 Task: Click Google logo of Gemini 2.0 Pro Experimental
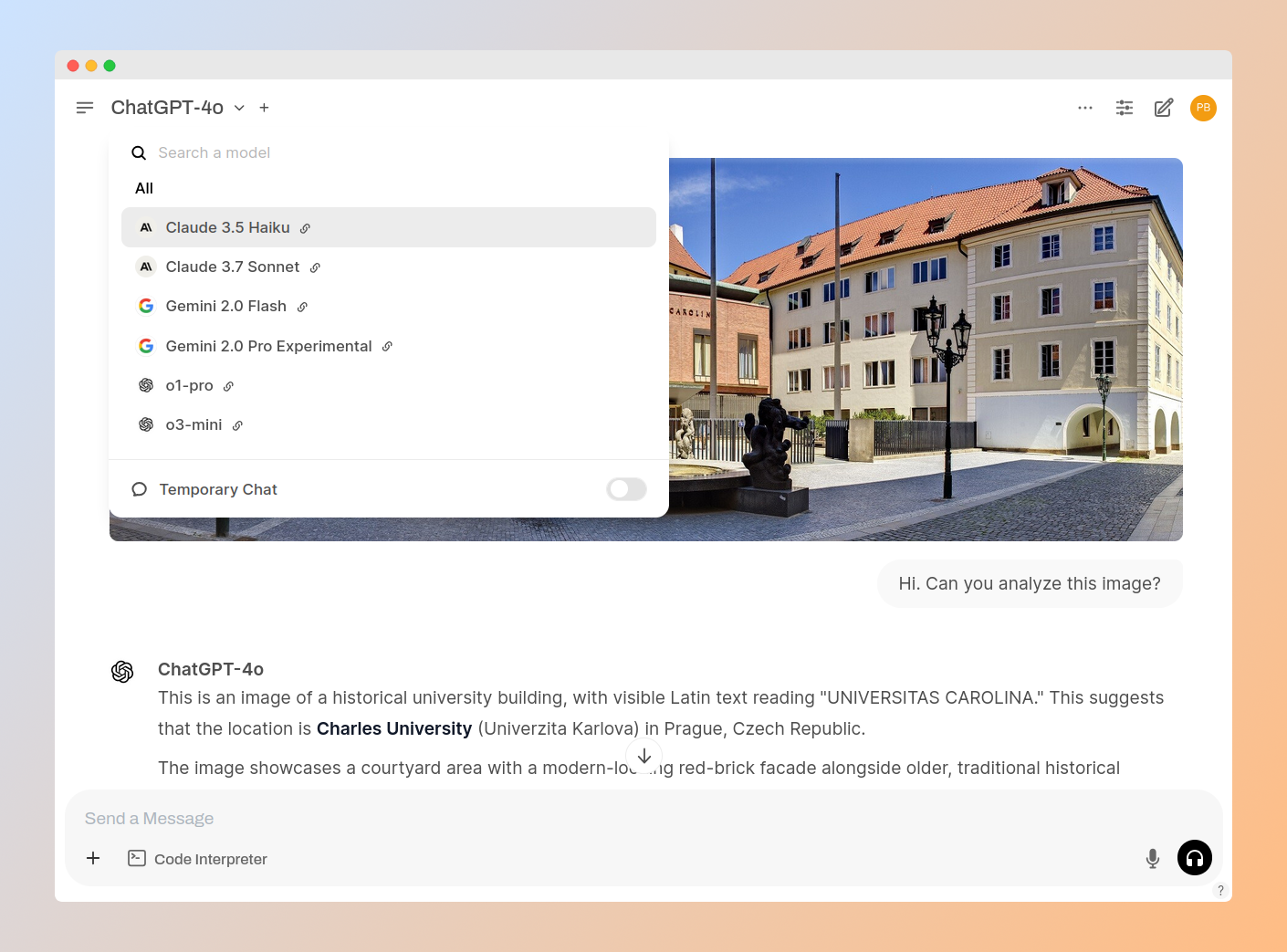point(146,346)
